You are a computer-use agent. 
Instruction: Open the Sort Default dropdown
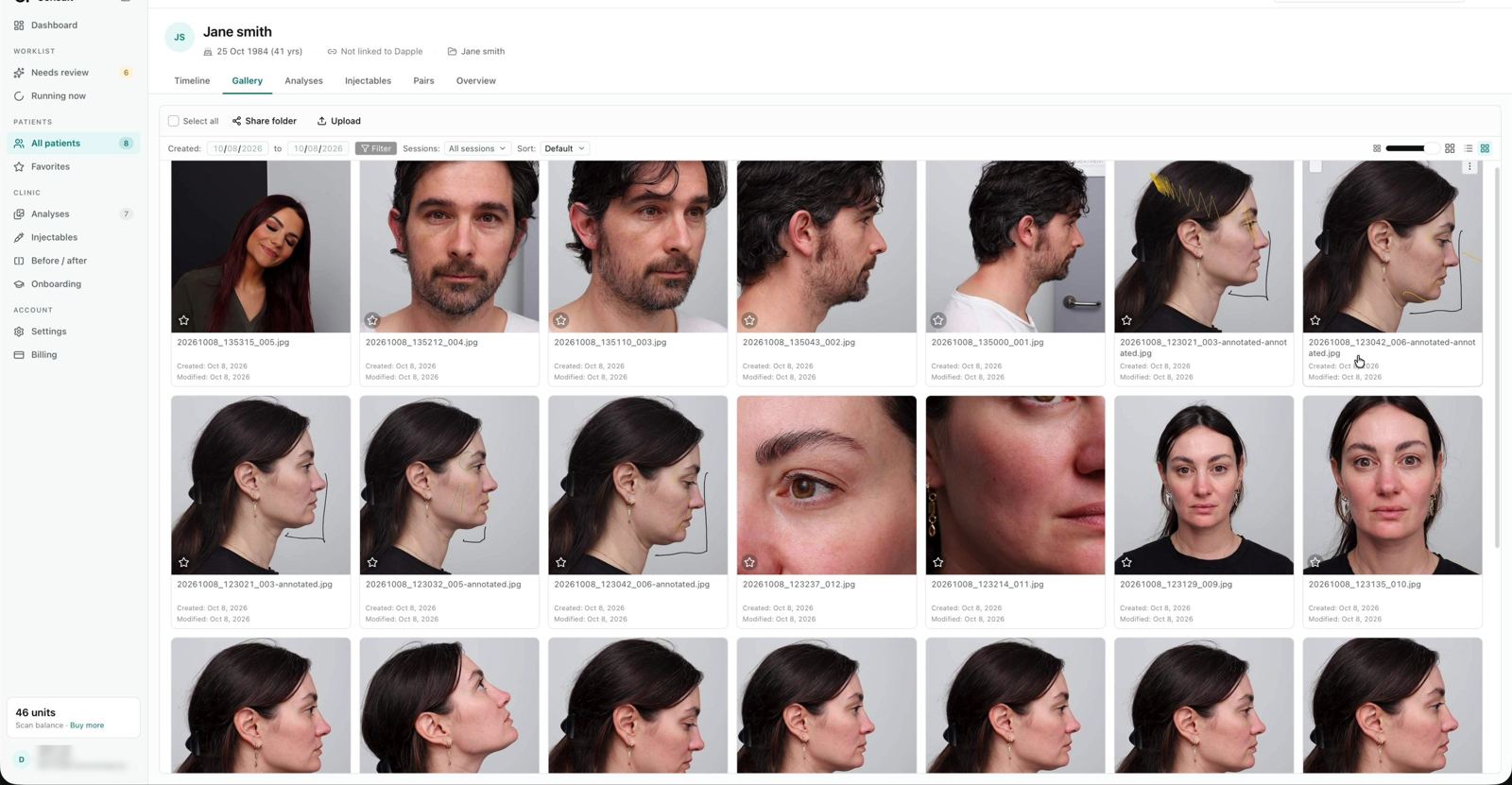tap(565, 148)
